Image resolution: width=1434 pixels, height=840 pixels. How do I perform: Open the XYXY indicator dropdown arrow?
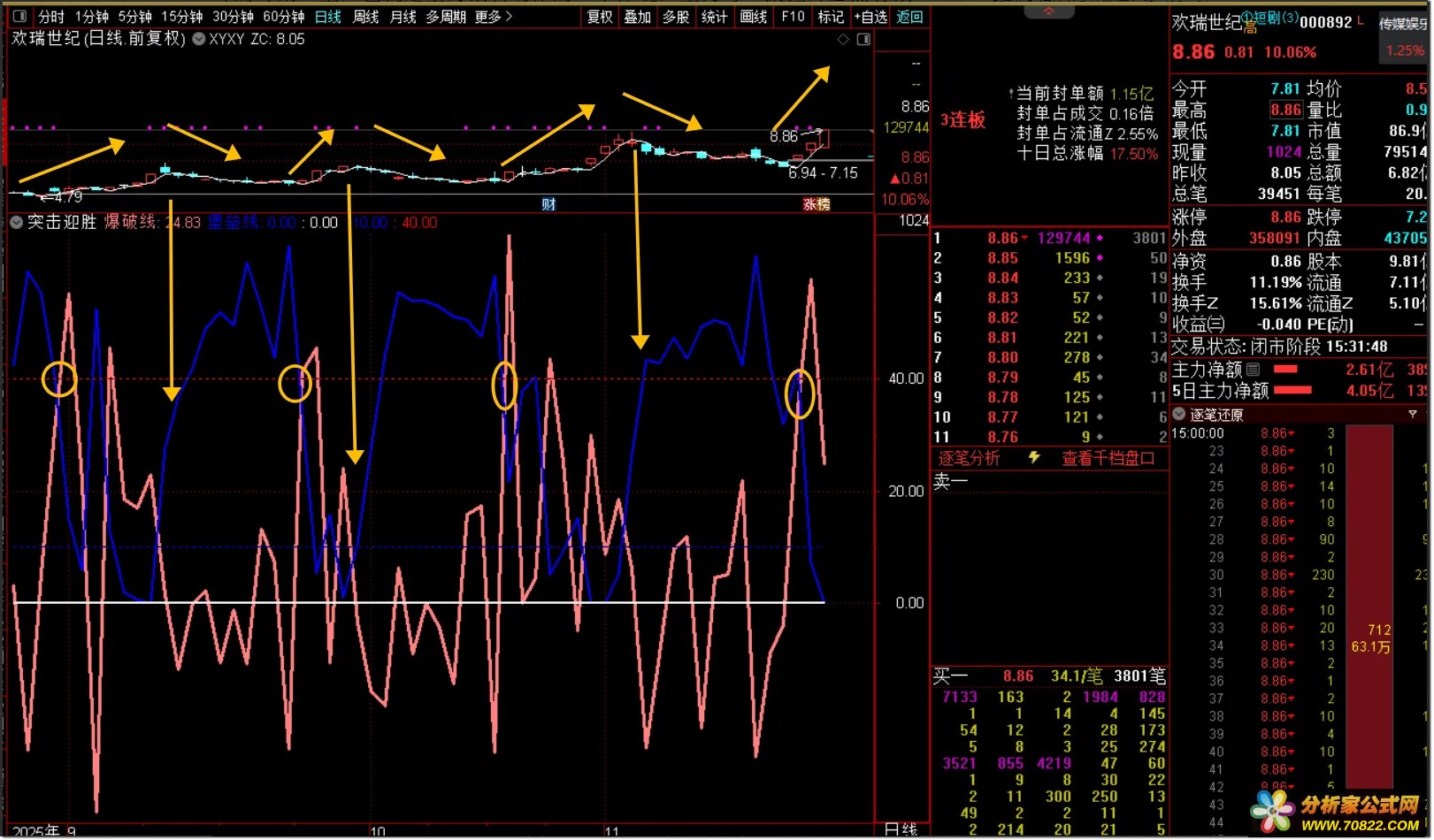tap(199, 39)
